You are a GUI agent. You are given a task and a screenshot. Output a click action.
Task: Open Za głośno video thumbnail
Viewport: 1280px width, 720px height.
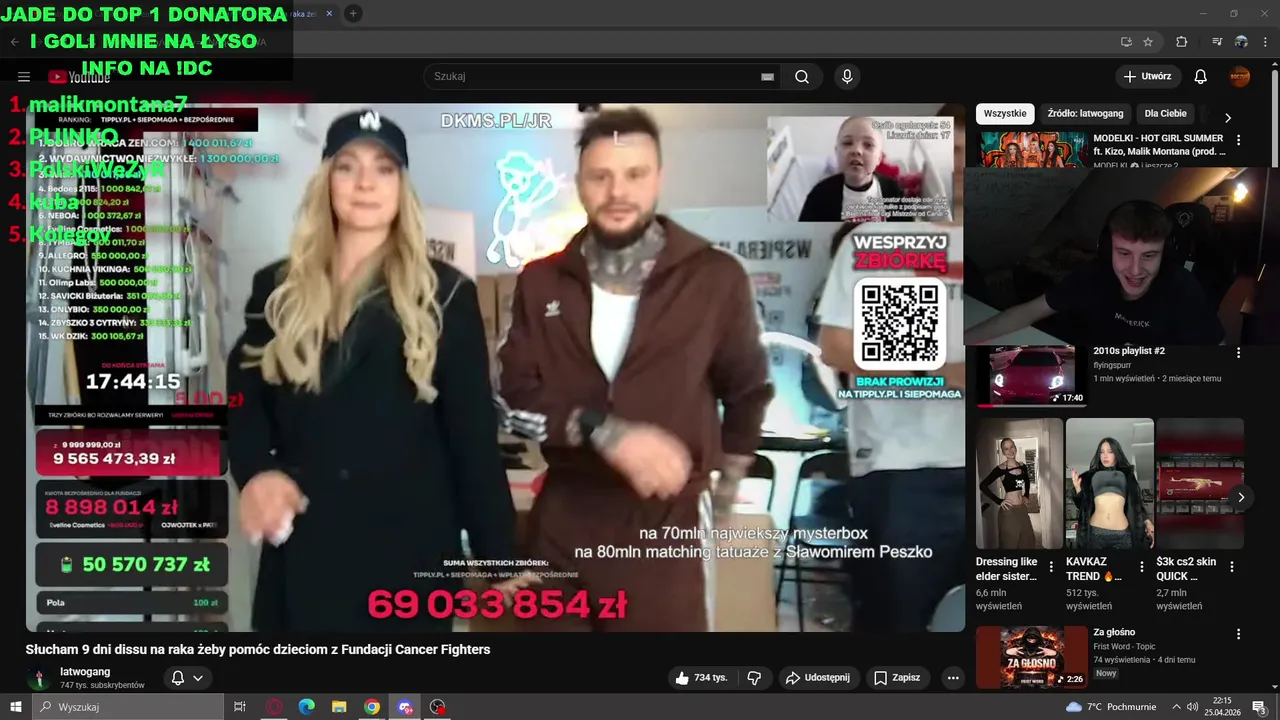1032,657
